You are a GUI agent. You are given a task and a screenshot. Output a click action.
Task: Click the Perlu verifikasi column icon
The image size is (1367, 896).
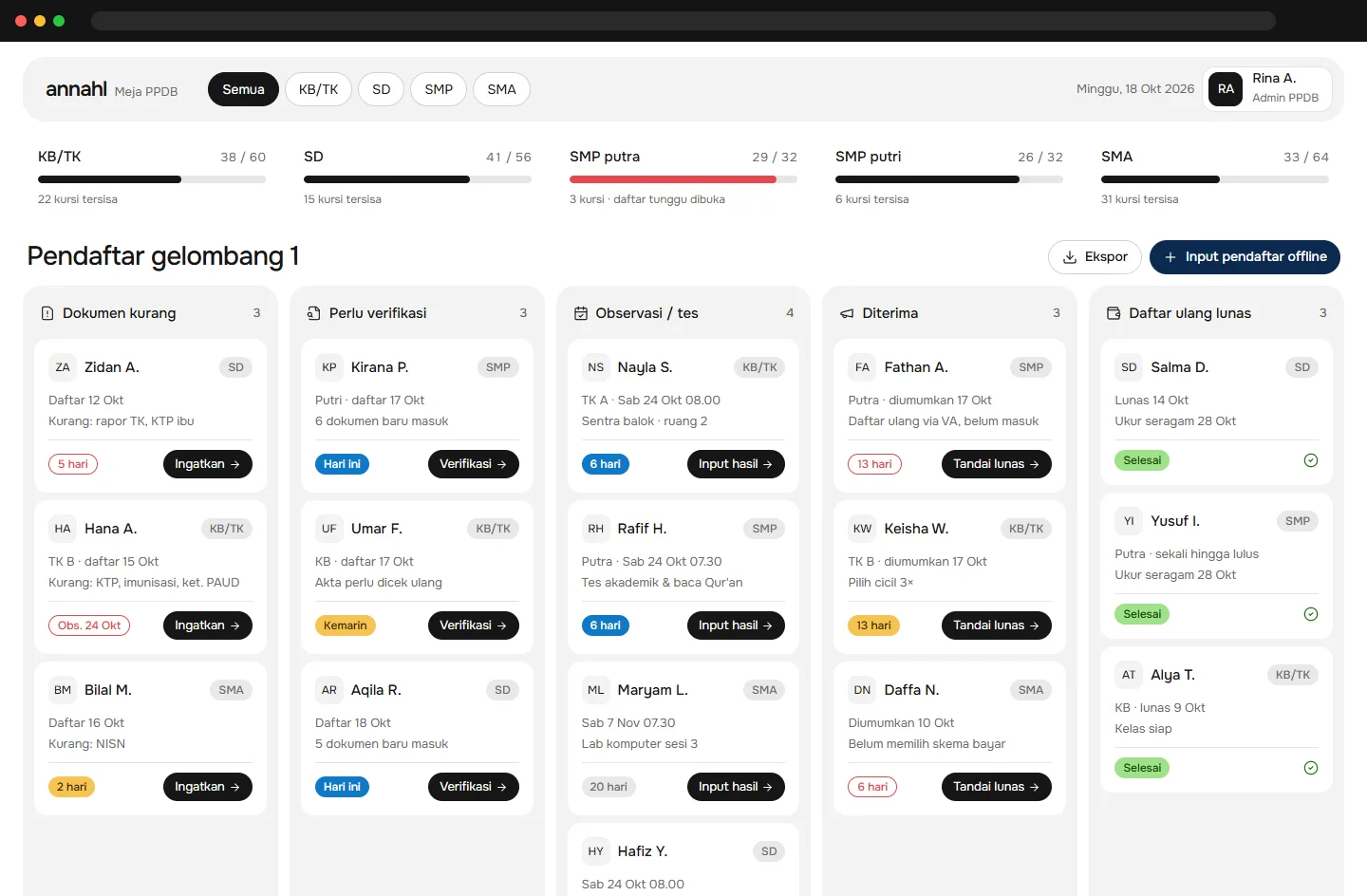click(x=314, y=313)
